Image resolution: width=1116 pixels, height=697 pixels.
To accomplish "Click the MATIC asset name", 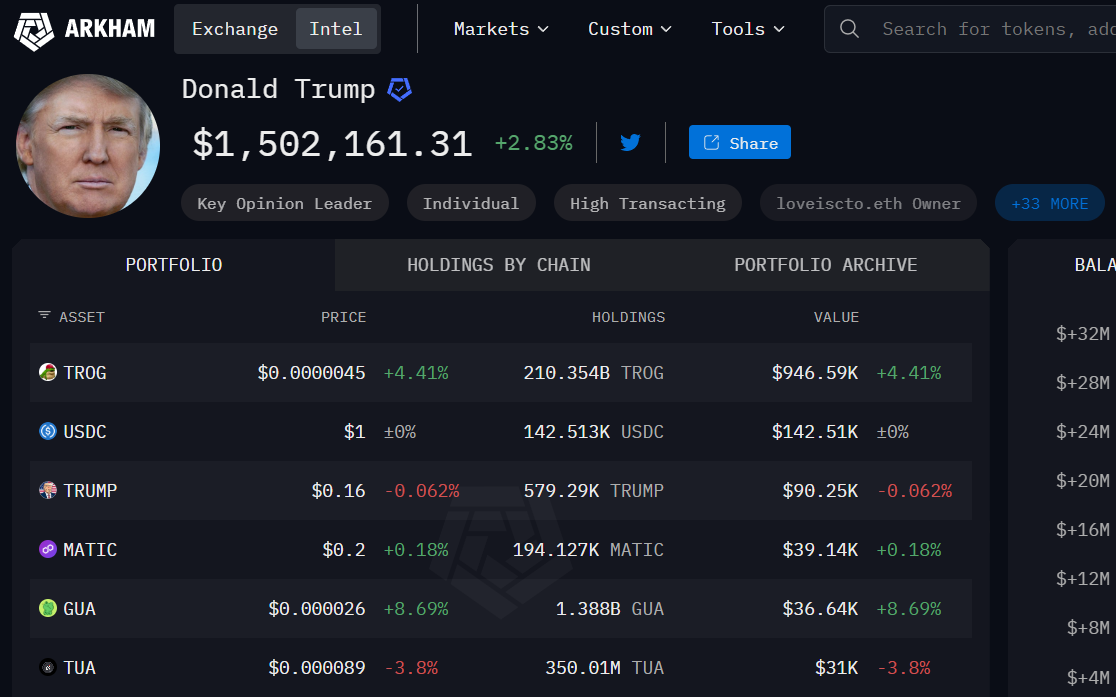I will click(x=90, y=550).
